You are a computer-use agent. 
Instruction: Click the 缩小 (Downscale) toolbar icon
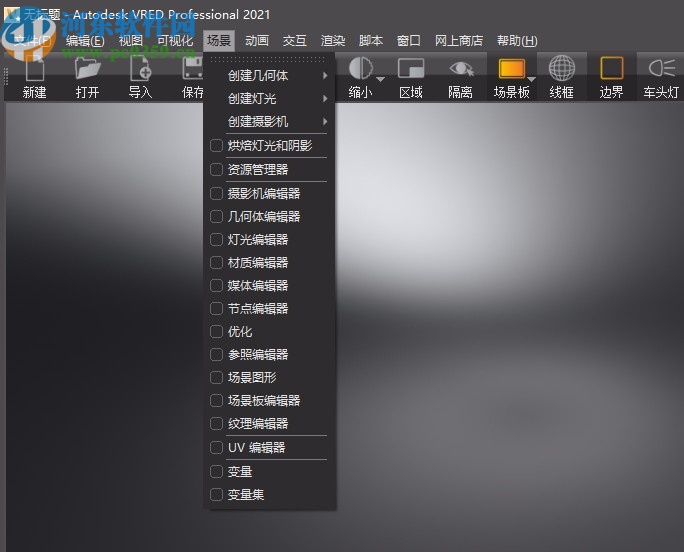pos(361,68)
